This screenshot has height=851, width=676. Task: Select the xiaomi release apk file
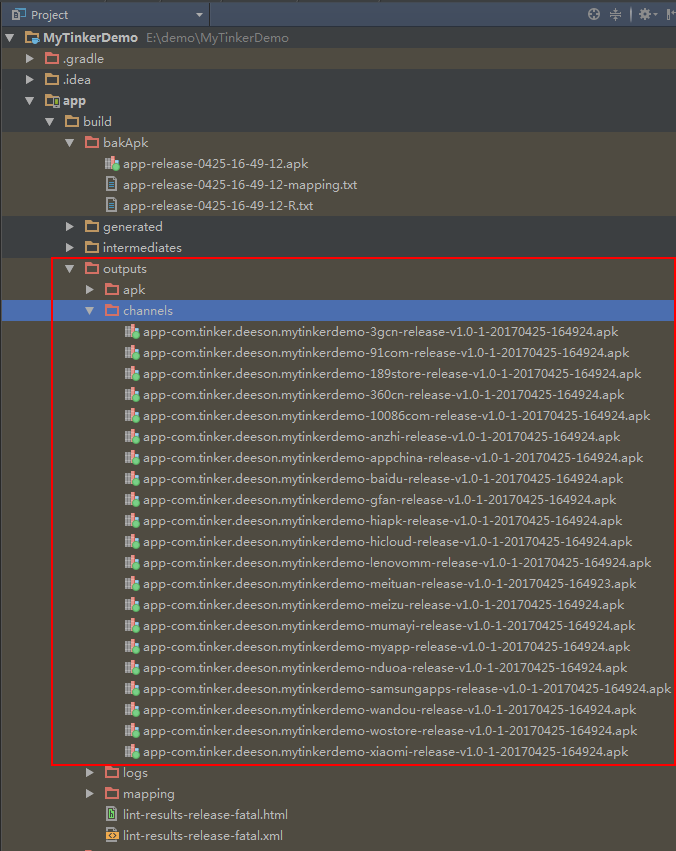pos(386,752)
